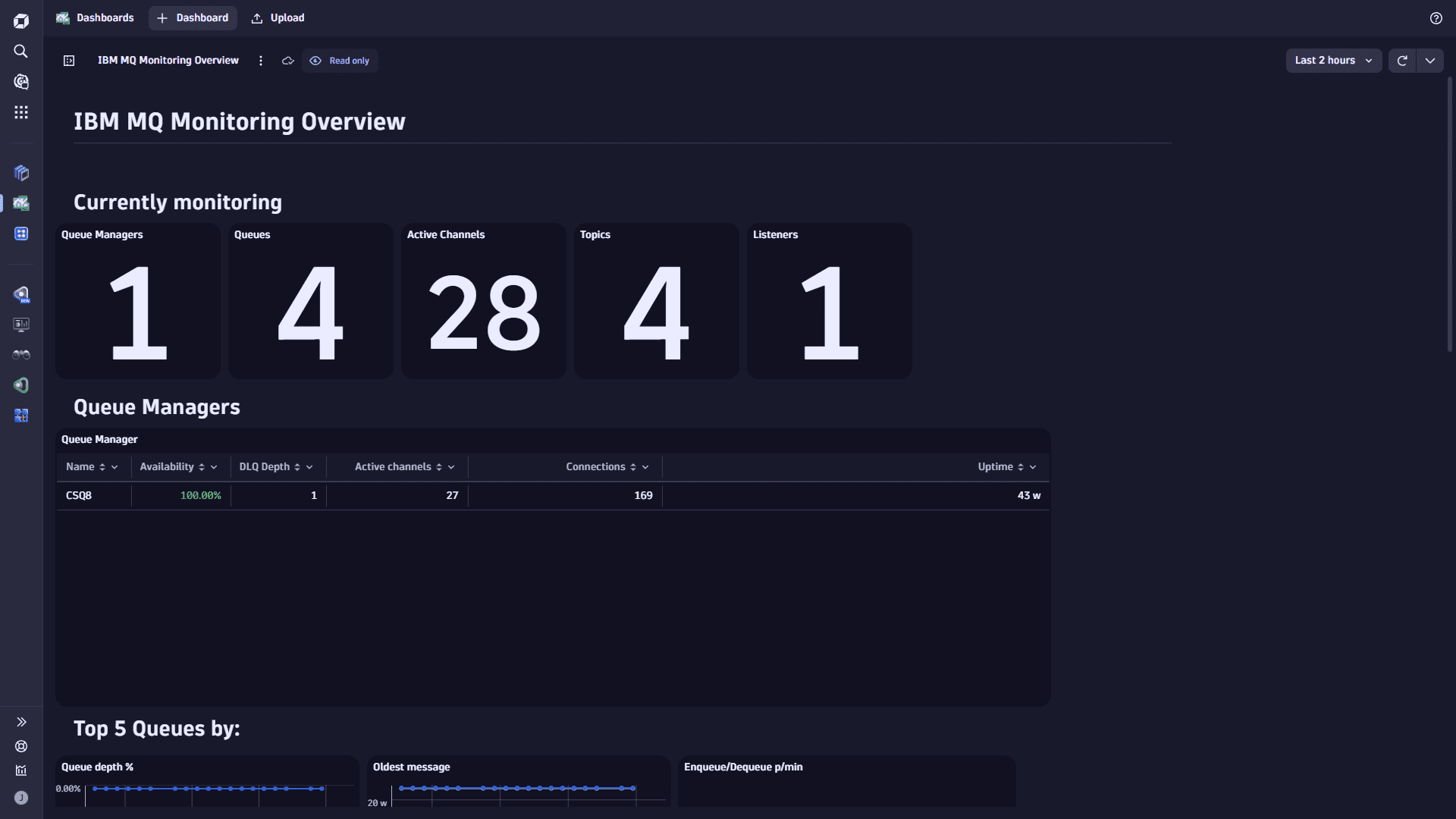1456x819 pixels.
Task: Click the Active channels value 27
Action: point(452,495)
